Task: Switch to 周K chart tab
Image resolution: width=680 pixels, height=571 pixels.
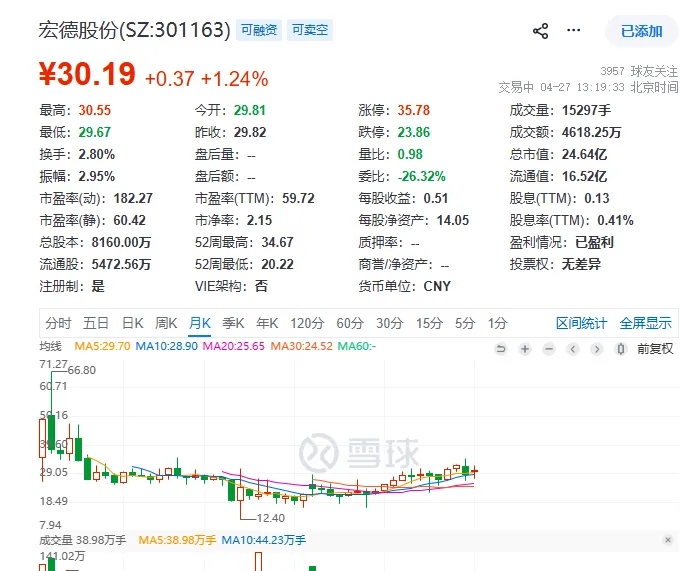Action: point(166,323)
